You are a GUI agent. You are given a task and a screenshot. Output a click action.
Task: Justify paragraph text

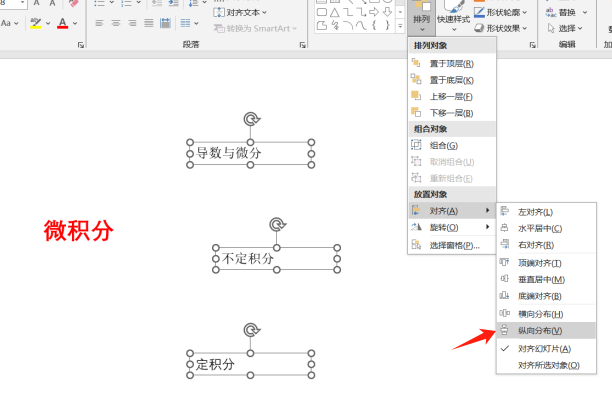(x=149, y=23)
